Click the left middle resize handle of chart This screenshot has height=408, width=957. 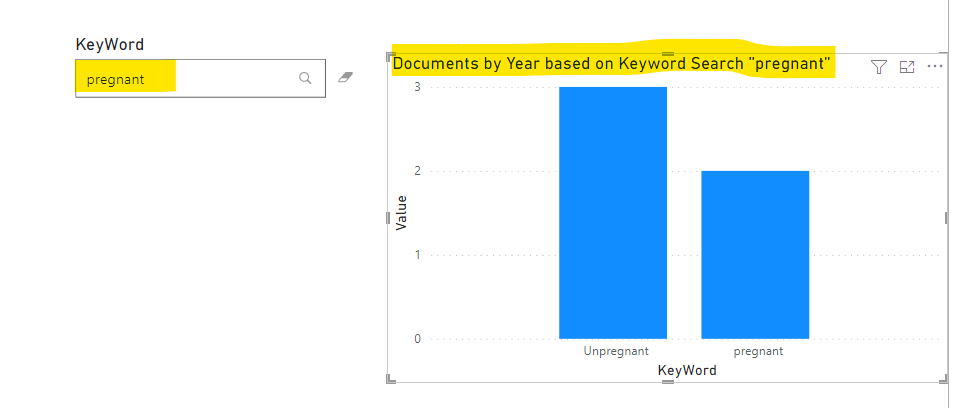(388, 218)
